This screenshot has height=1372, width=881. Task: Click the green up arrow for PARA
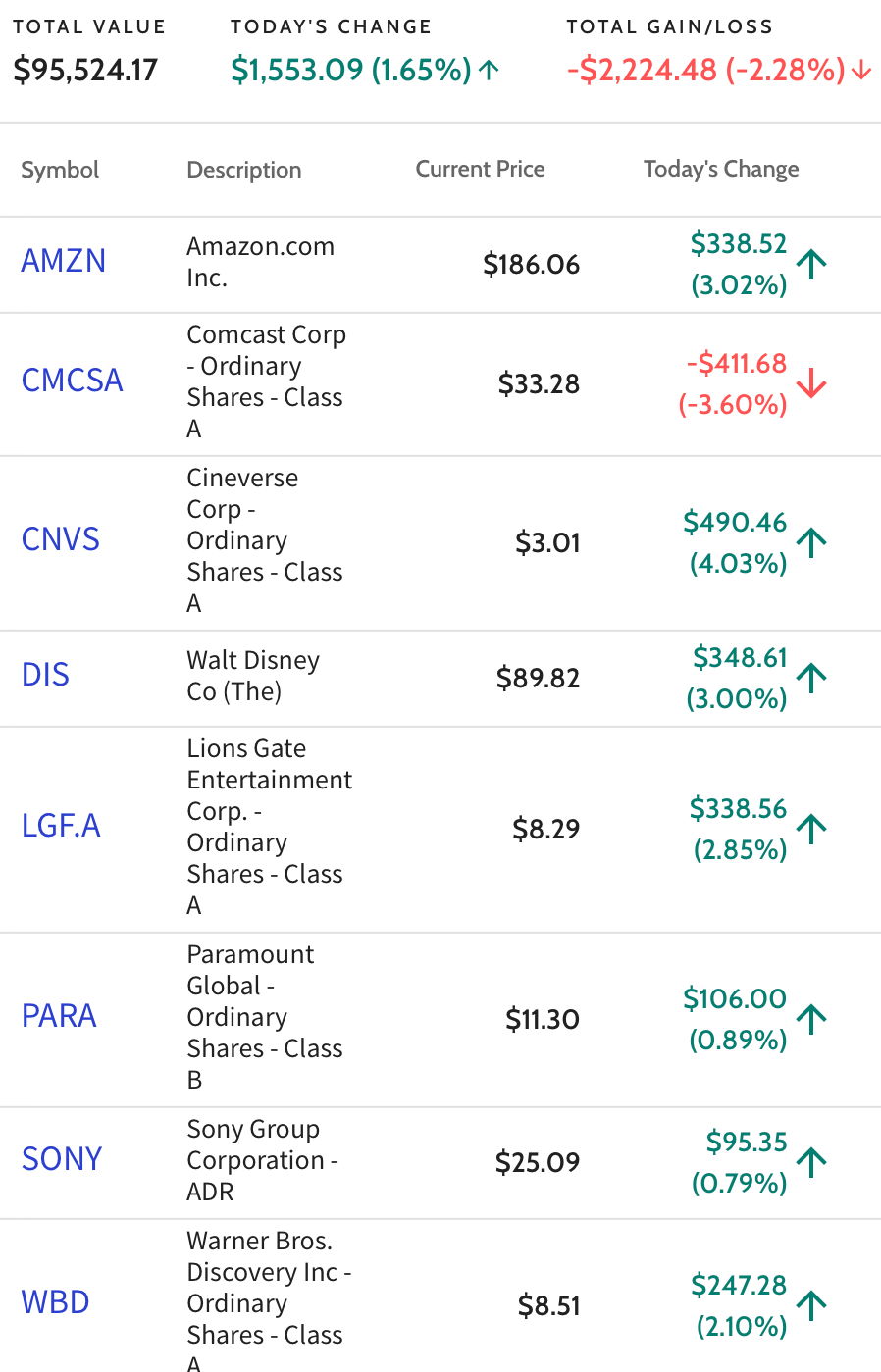coord(811,1019)
